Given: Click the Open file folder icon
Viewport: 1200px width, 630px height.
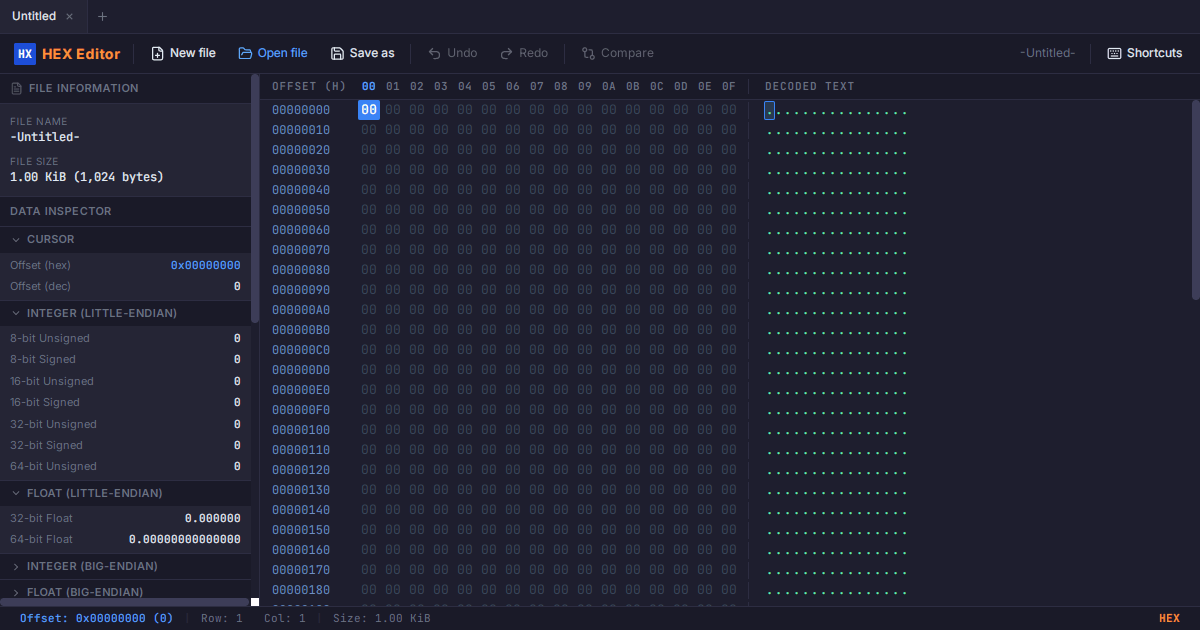Looking at the screenshot, I should click(x=245, y=53).
